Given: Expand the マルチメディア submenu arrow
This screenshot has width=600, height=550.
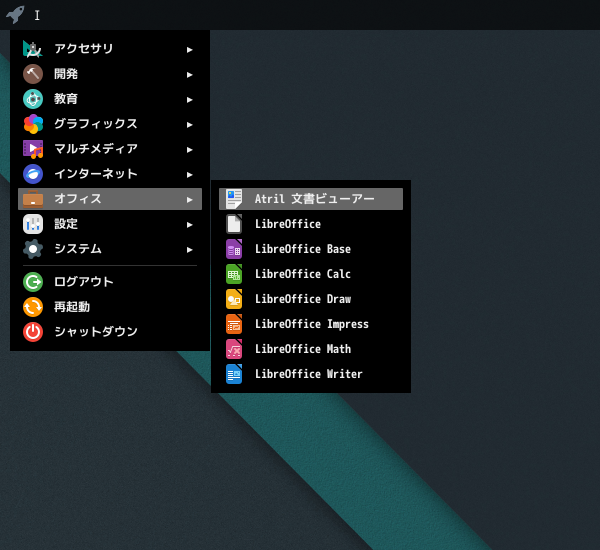Looking at the screenshot, I should point(189,150).
